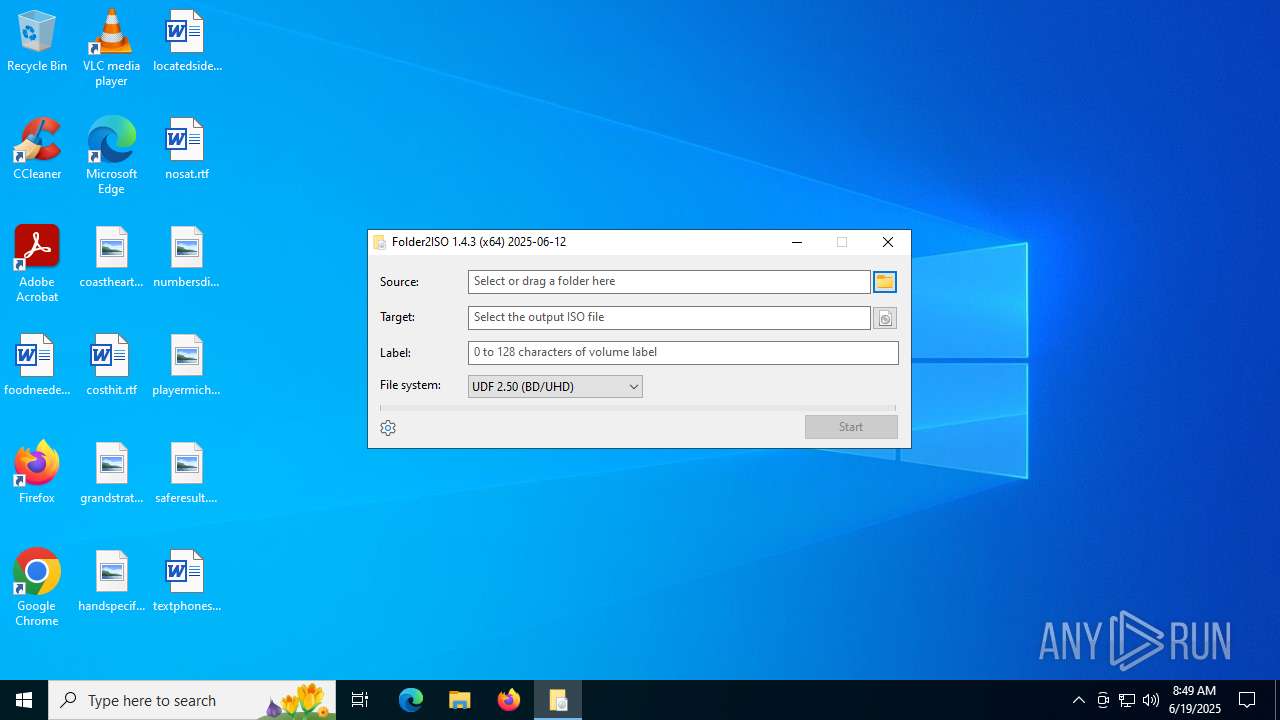Browse for a source folder icon
1280x720 pixels.
(x=884, y=282)
